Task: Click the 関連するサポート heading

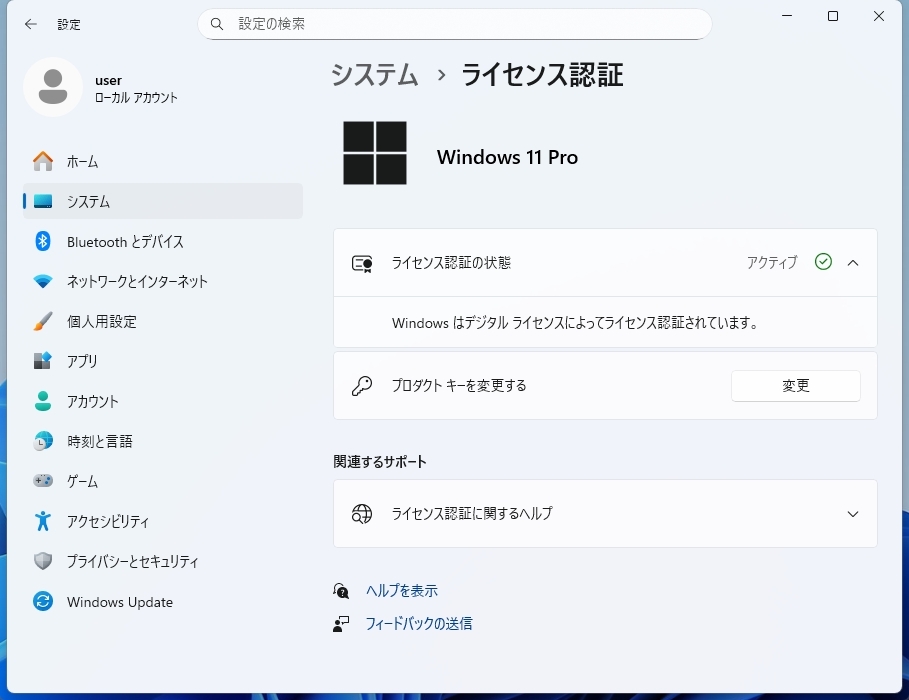Action: 380,462
